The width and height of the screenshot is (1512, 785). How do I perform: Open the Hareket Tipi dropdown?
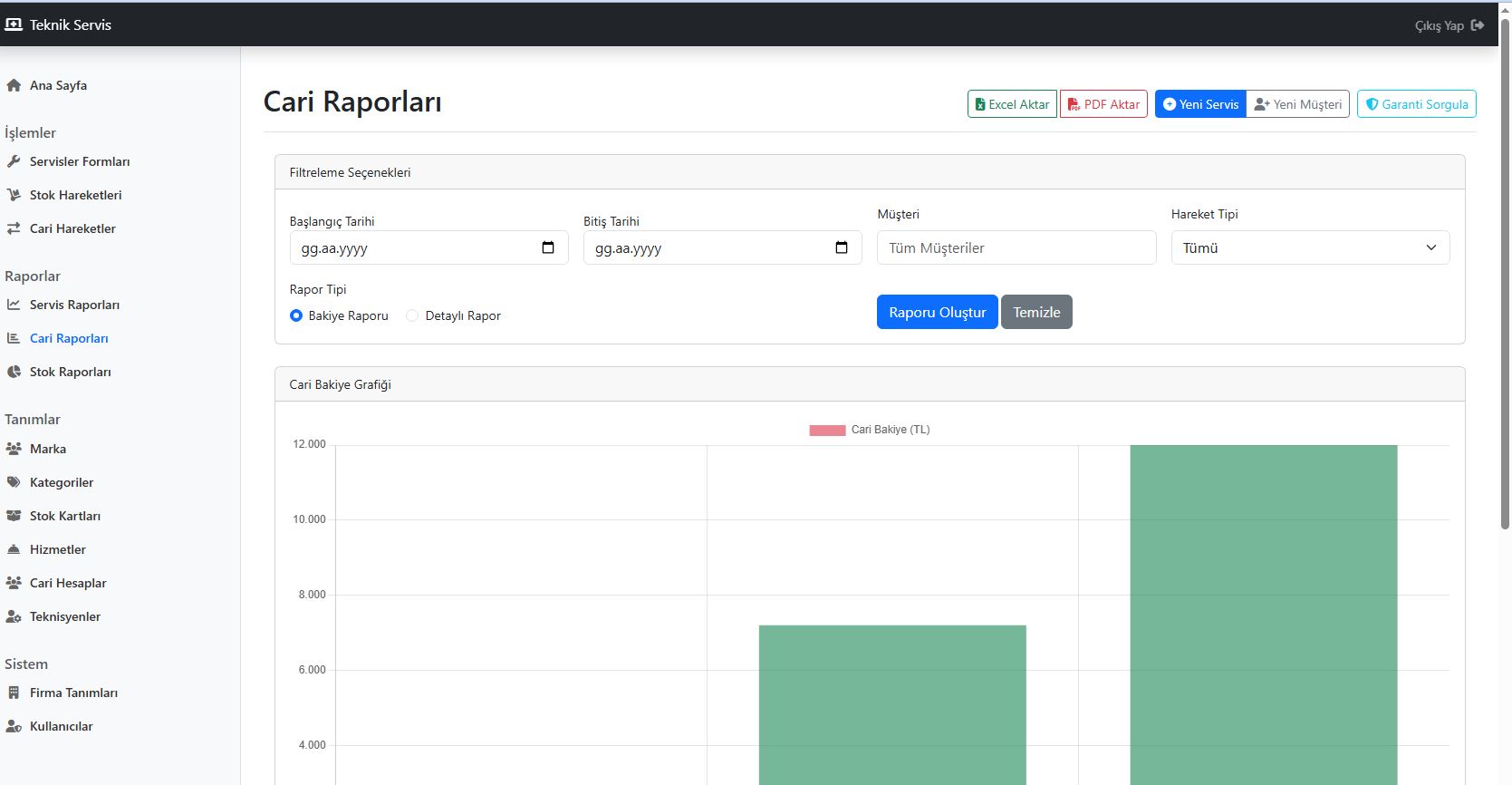click(x=1309, y=247)
